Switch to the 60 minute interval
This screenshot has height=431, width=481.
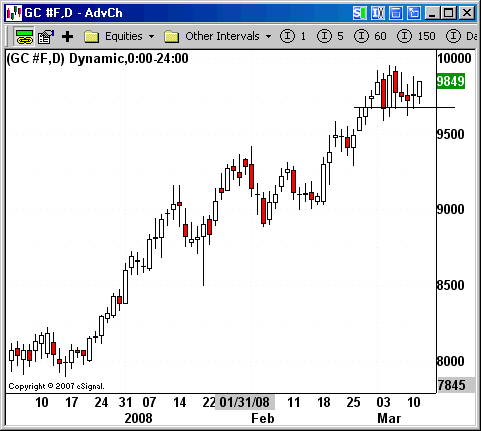point(370,36)
